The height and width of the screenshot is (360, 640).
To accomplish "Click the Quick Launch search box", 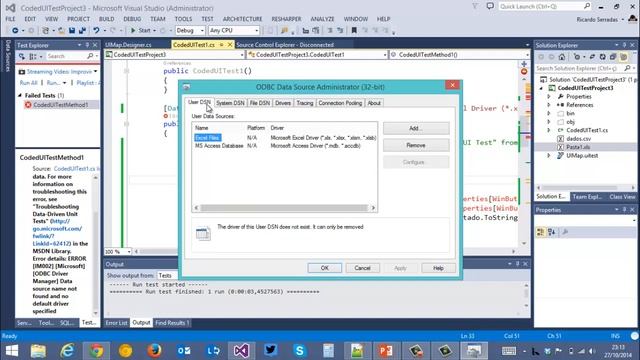I will click(x=545, y=7).
